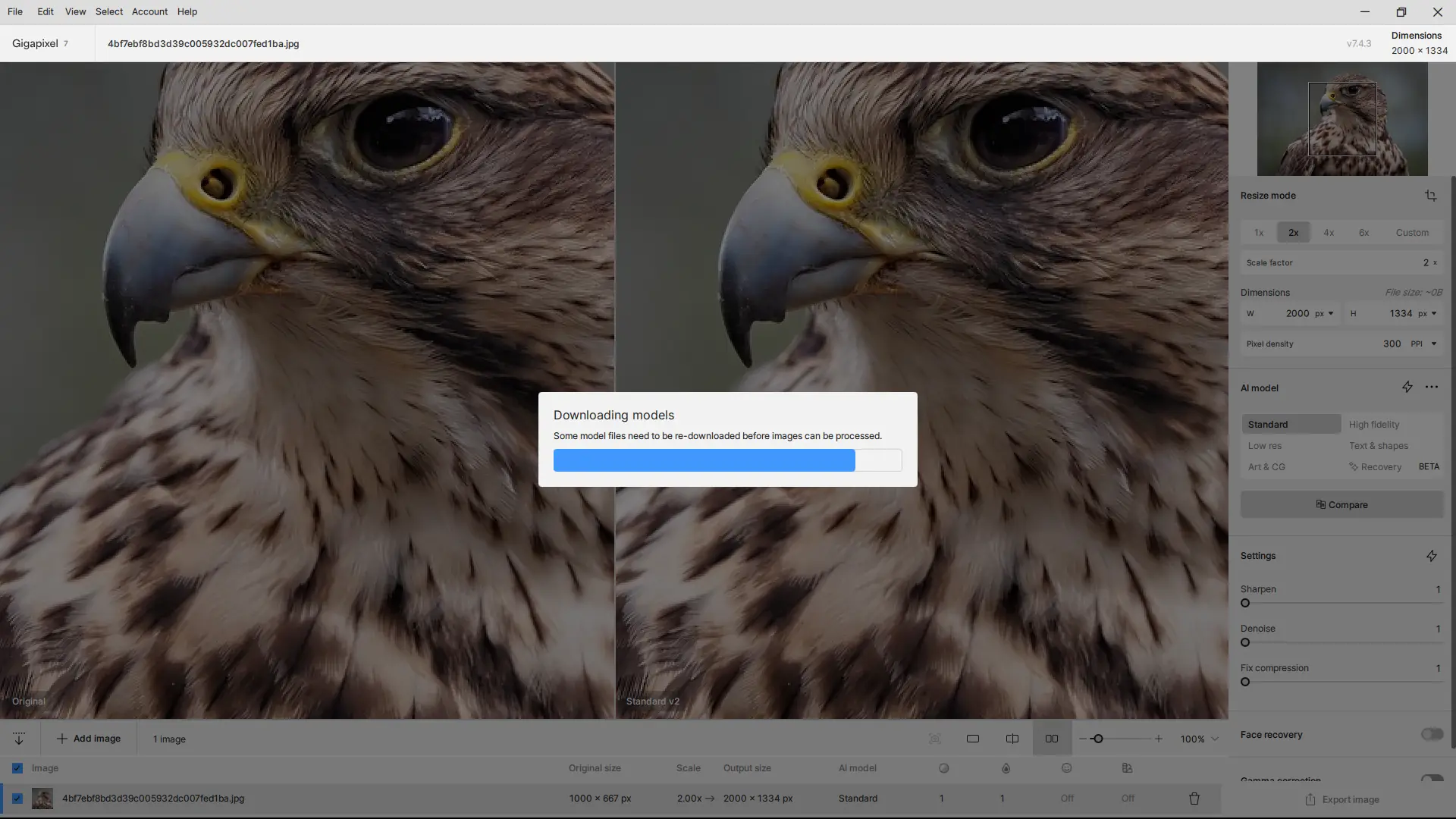Select the 4x resize mode tab
Screen dimensions: 1456x819
(x=1329, y=233)
